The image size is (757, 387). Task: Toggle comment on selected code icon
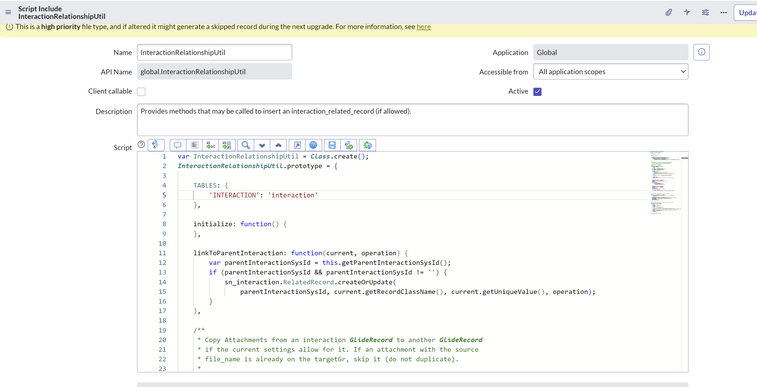tap(178, 145)
